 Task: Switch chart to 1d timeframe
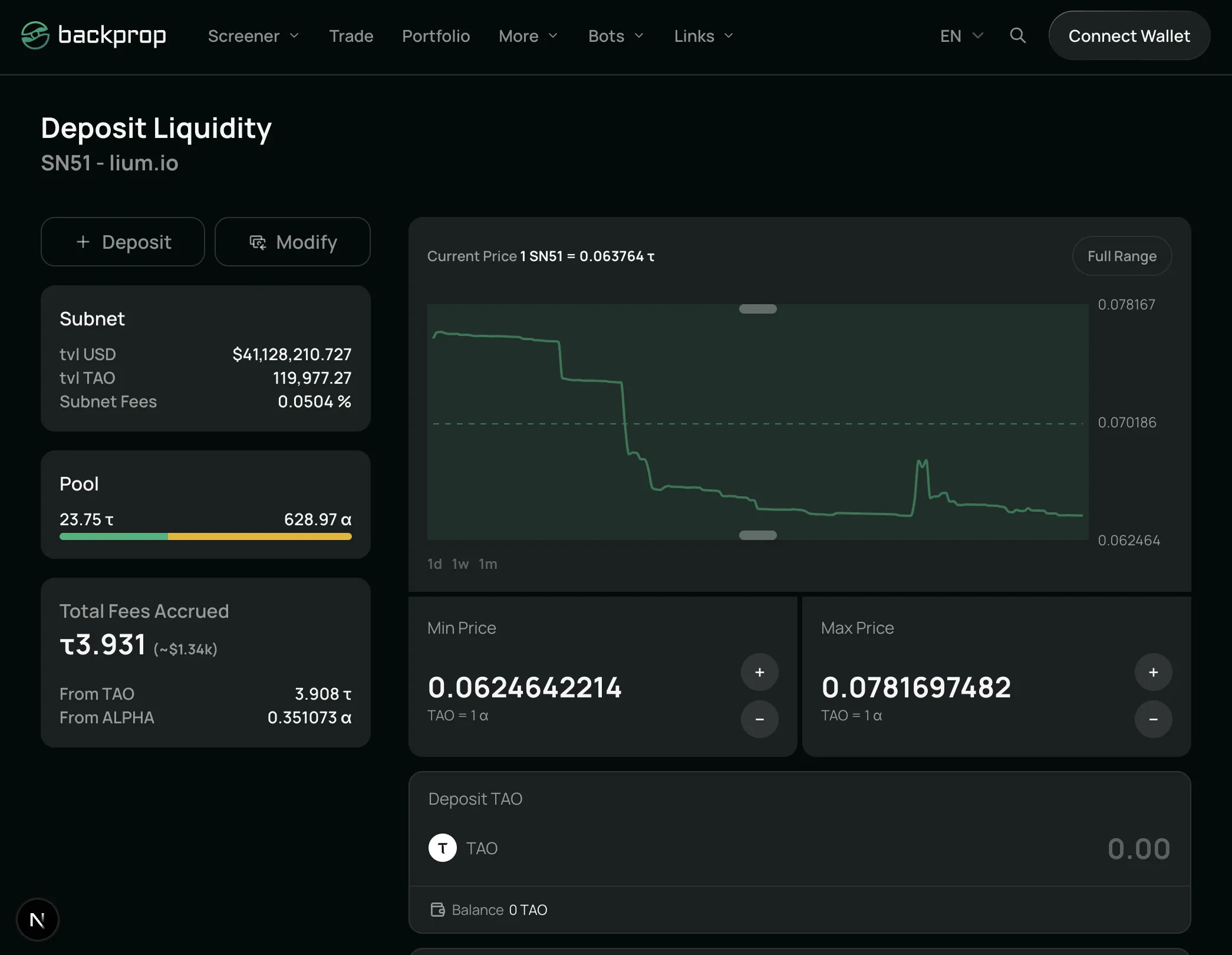(x=434, y=564)
